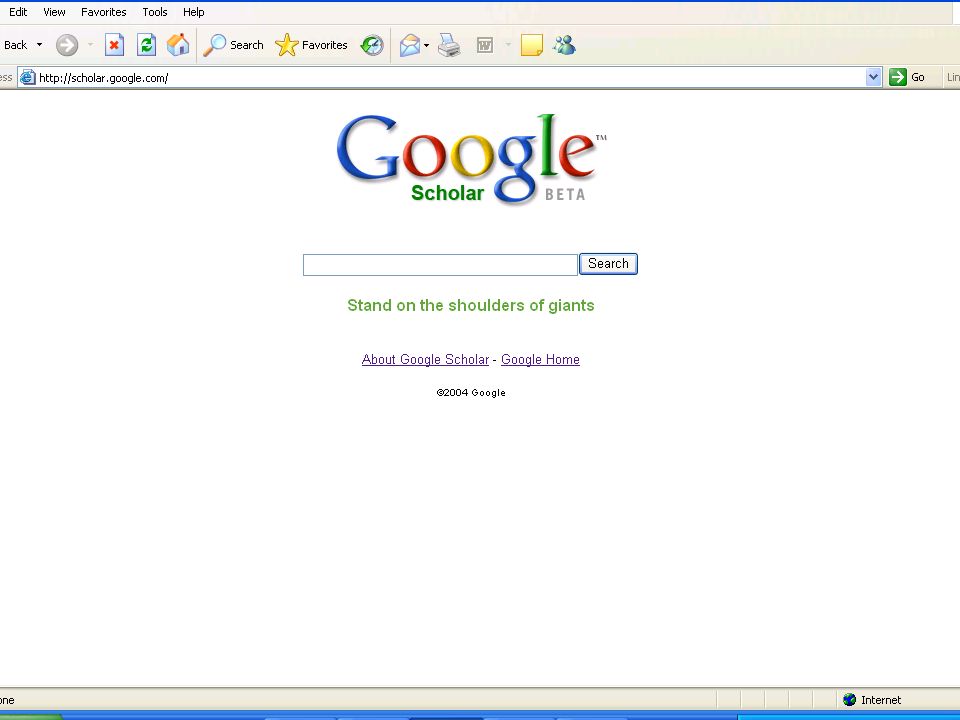Expand the Mail options dropdown arrow
Viewport: 960px width, 720px height.
pos(426,45)
